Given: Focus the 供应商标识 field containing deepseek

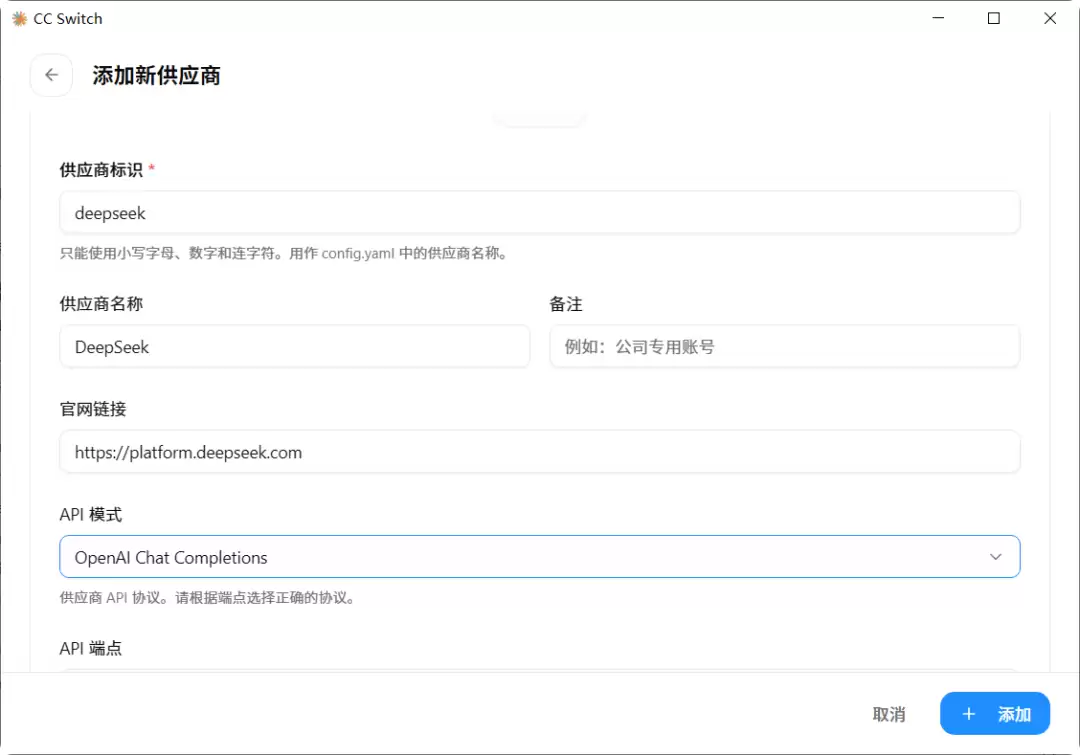Looking at the screenshot, I should (539, 213).
